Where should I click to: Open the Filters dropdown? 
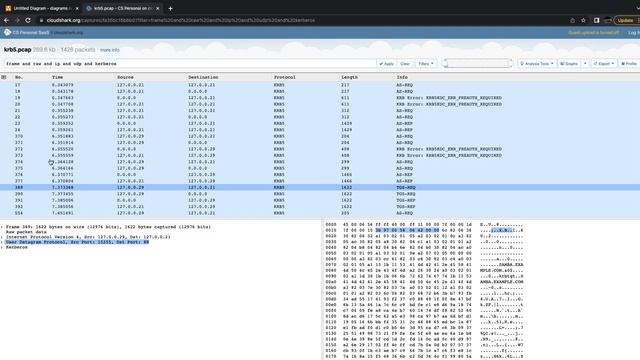pyautogui.click(x=426, y=64)
